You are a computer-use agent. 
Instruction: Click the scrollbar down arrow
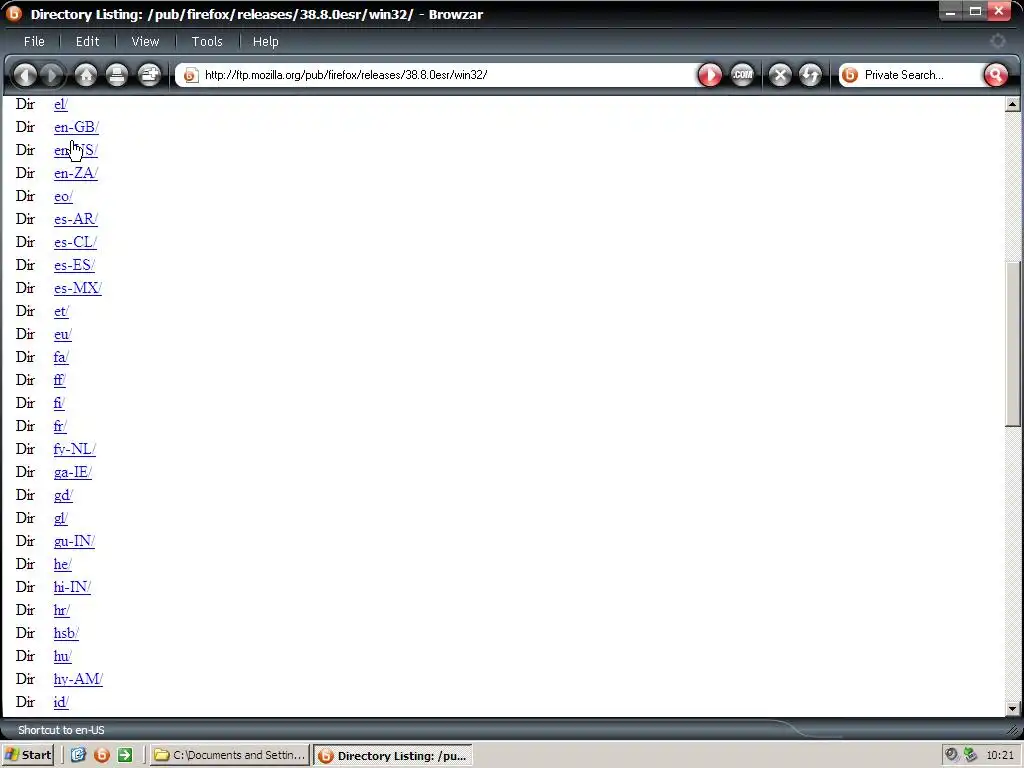point(1012,709)
